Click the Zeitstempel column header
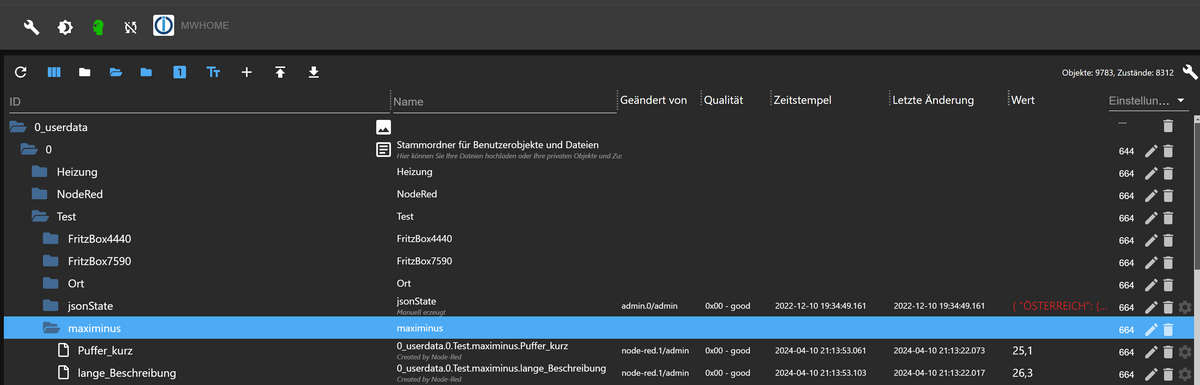The height and width of the screenshot is (385, 1200). [x=802, y=101]
